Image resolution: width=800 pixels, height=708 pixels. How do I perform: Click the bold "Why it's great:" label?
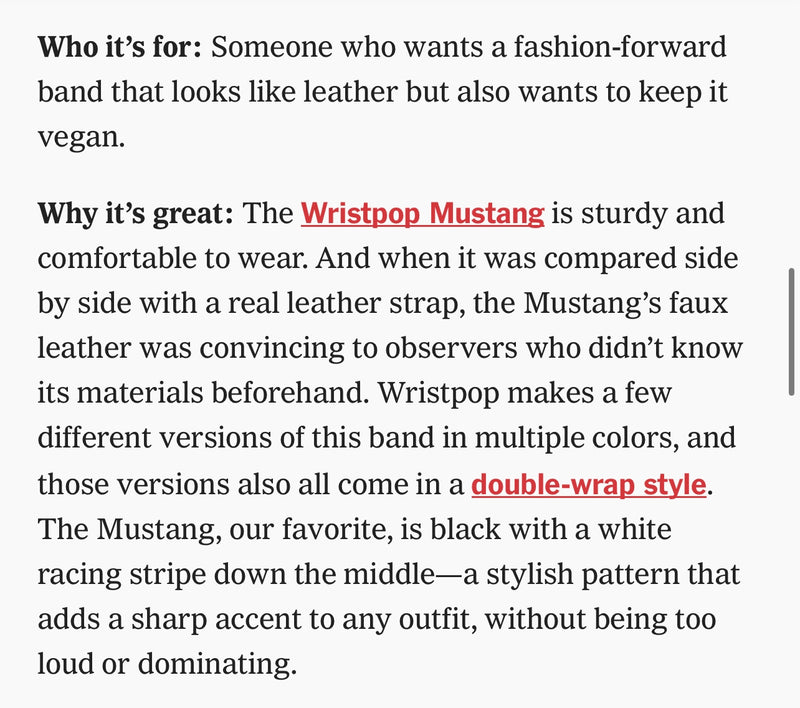tap(136, 213)
